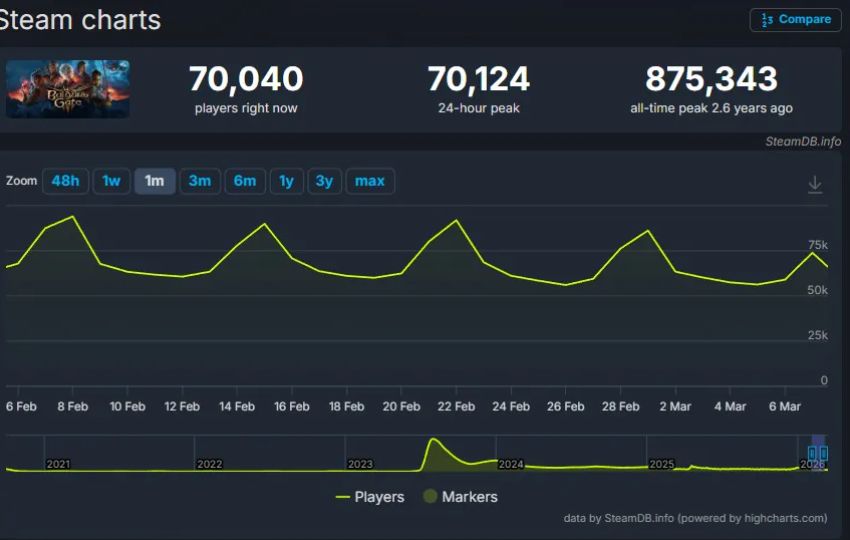
Task: Click the 25k y-axis label
Action: (x=817, y=336)
